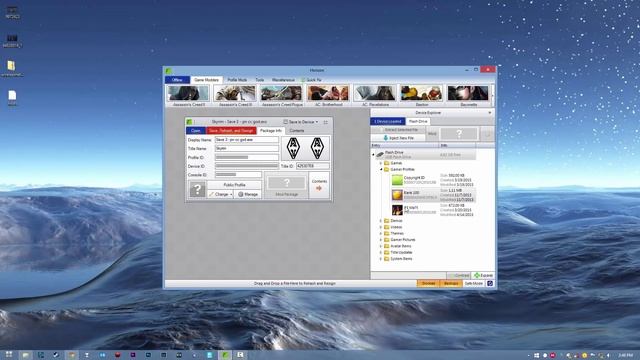Viewport: 640px width, 360px height.
Task: Click the Profile ID field
Action: point(247,157)
